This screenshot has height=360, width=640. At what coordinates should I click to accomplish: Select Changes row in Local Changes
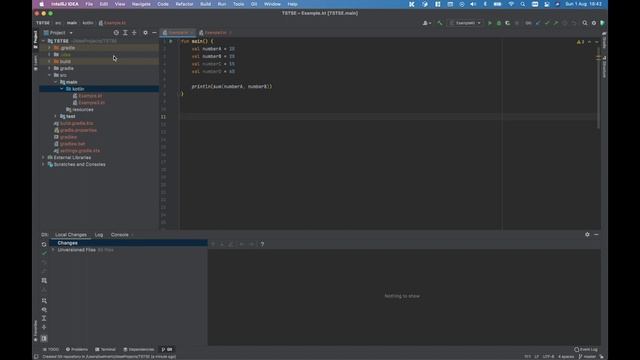(x=129, y=243)
